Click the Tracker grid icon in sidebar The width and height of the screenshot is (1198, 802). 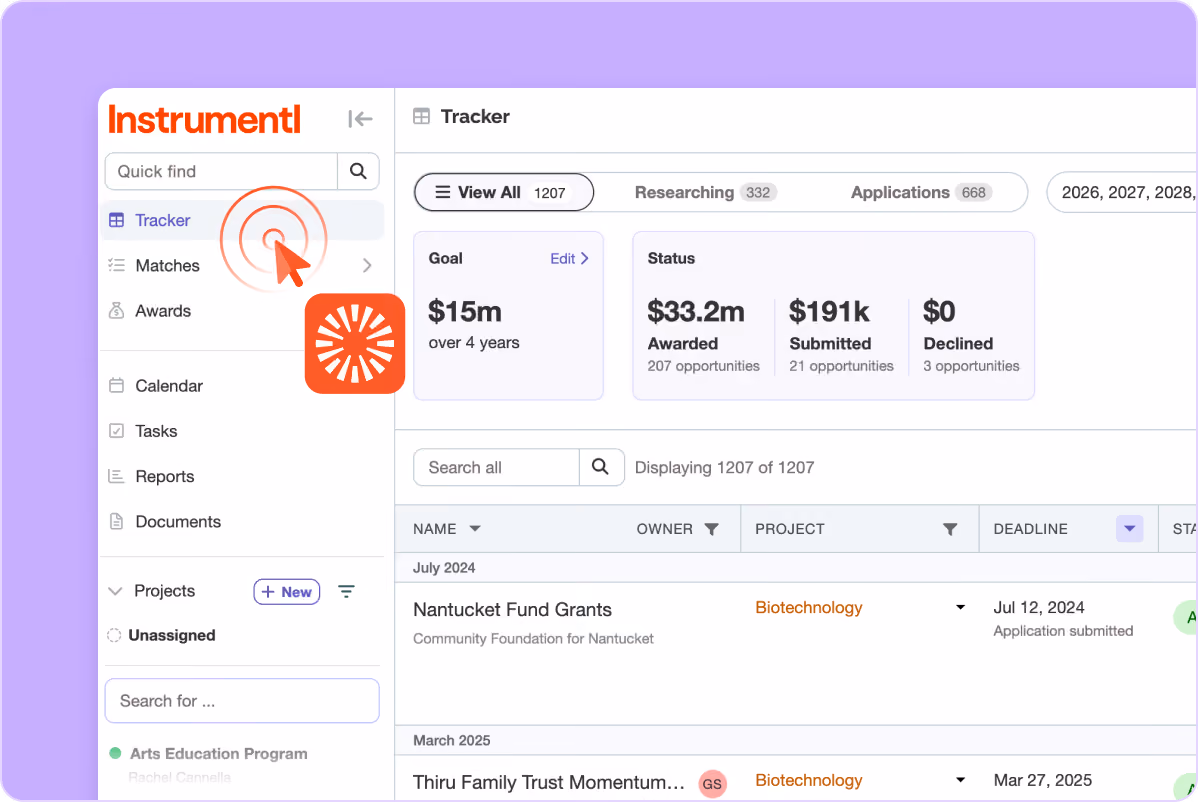click(x=116, y=220)
